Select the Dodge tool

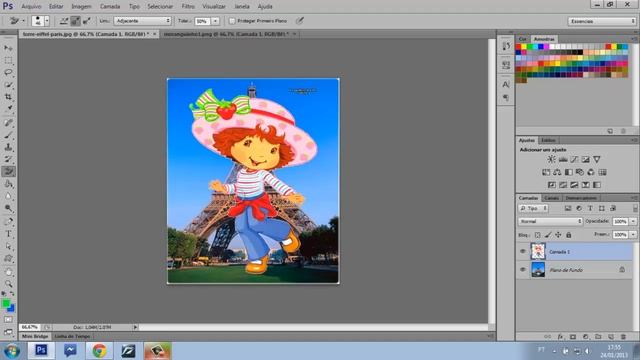tap(8, 208)
